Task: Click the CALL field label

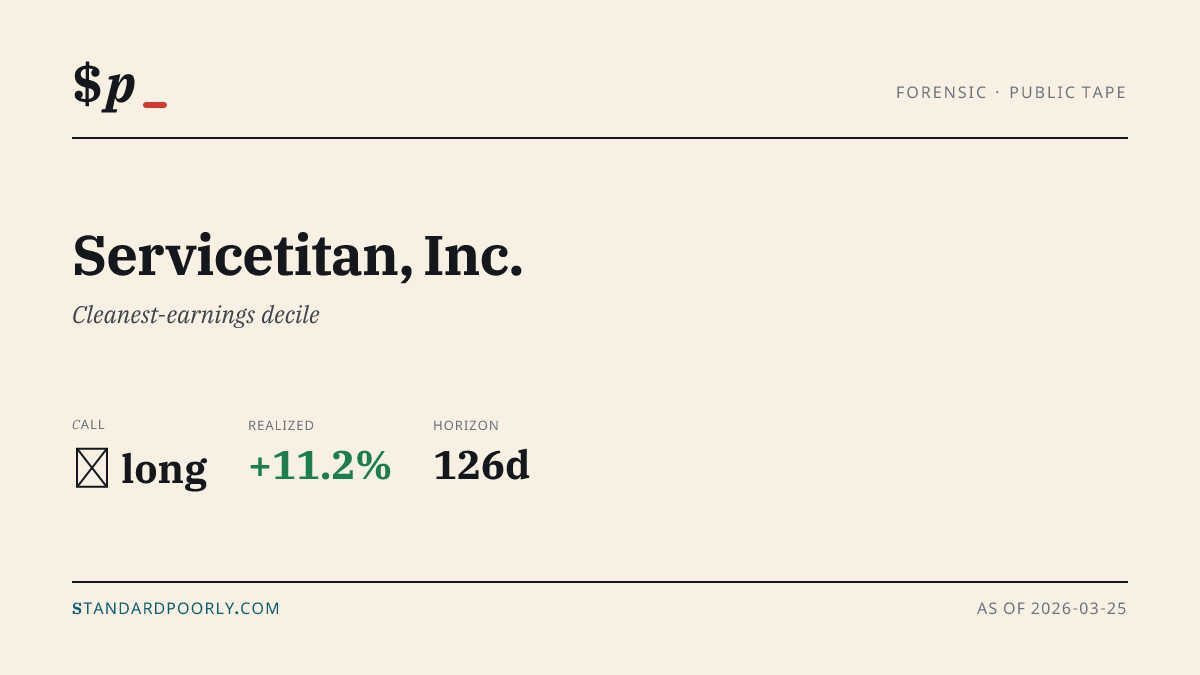Action: 88,425
